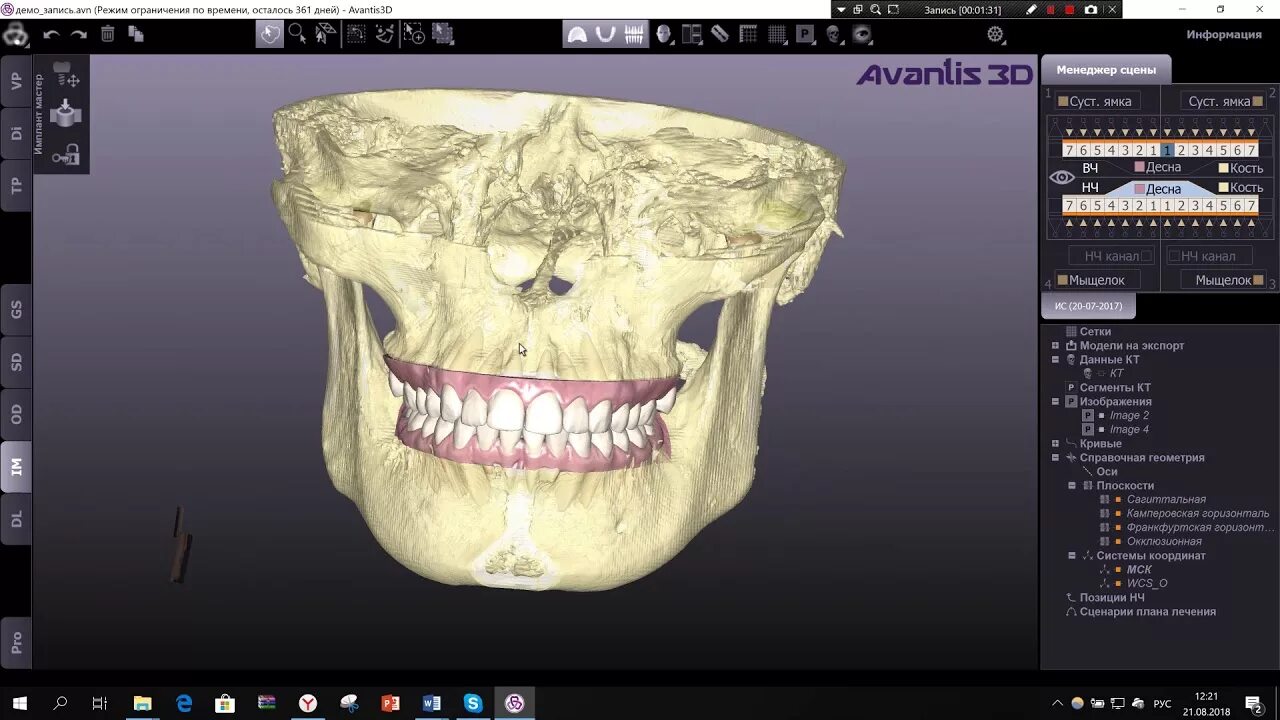Select the lower jaw arch toolbar icon
This screenshot has height=720, width=1280.
click(x=606, y=34)
